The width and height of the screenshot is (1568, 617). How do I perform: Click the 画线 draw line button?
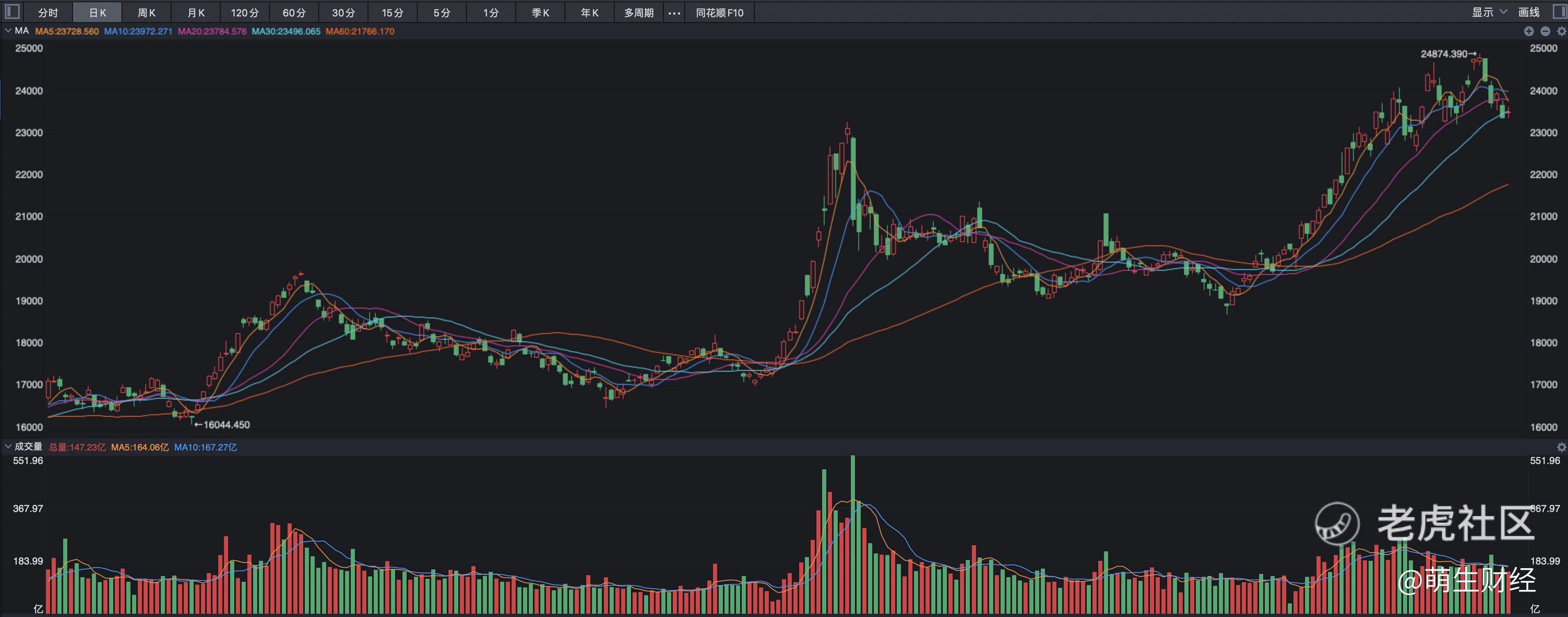click(x=1529, y=12)
